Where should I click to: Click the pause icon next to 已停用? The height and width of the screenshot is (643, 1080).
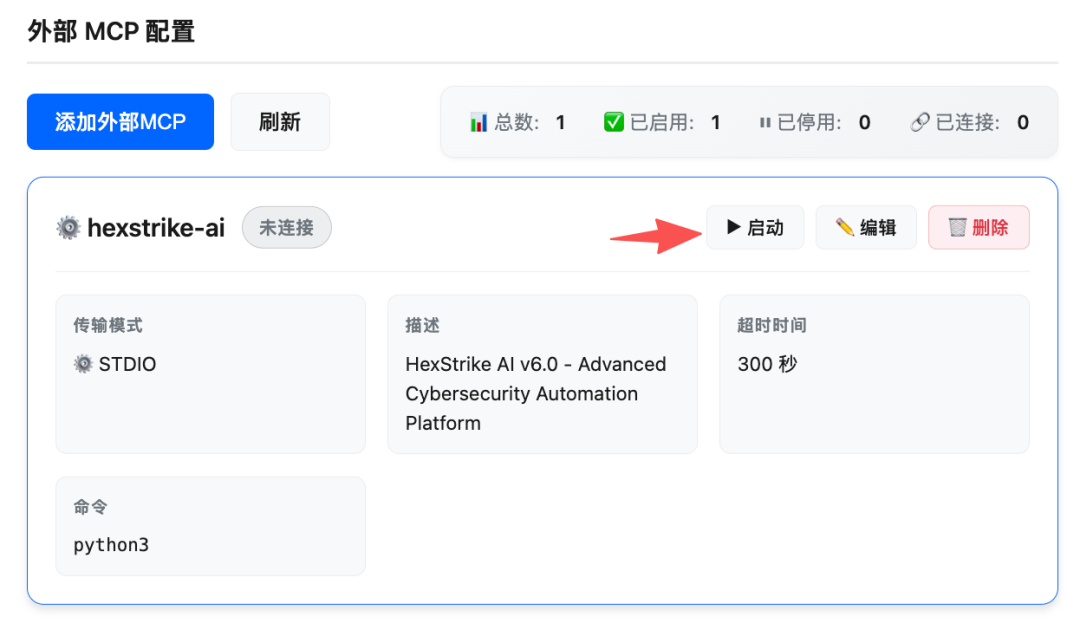(x=765, y=123)
